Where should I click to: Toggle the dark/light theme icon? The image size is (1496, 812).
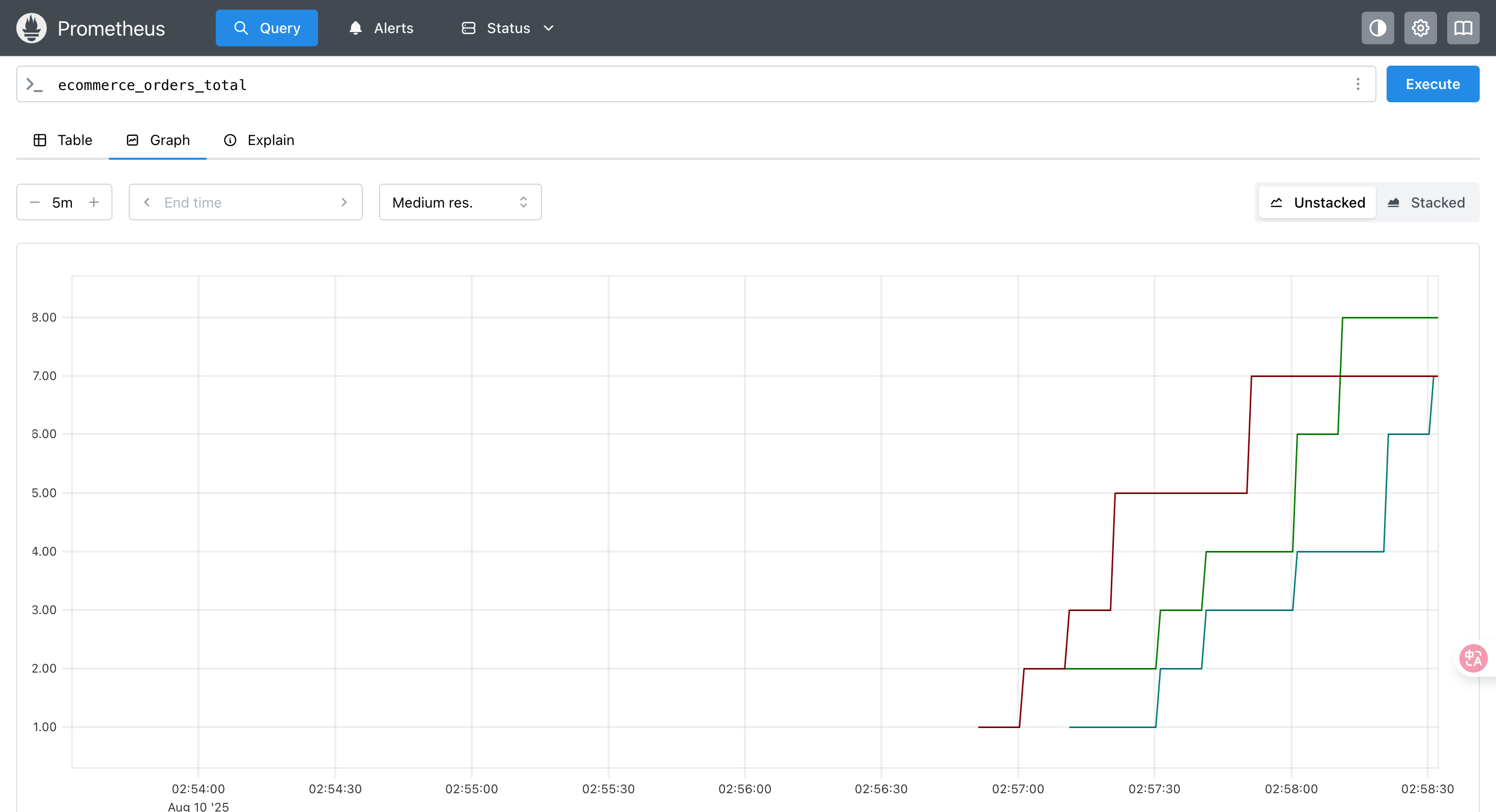1377,28
